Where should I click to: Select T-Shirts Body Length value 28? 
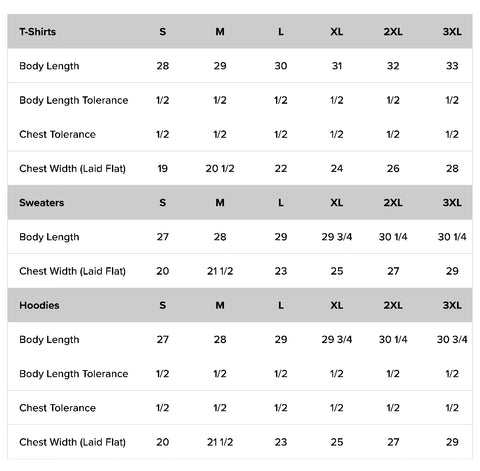click(163, 66)
